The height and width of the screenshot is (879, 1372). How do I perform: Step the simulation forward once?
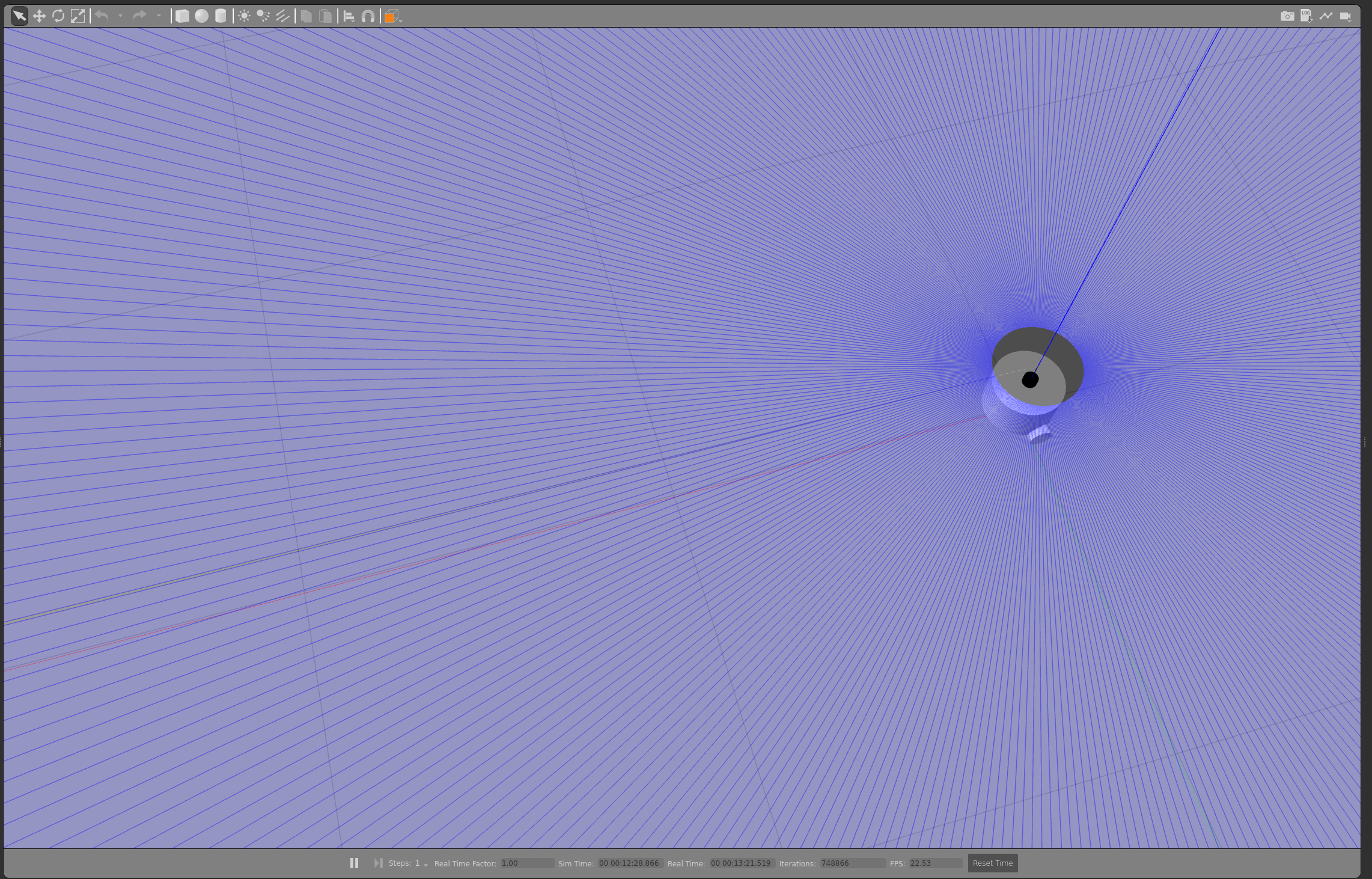pos(378,863)
